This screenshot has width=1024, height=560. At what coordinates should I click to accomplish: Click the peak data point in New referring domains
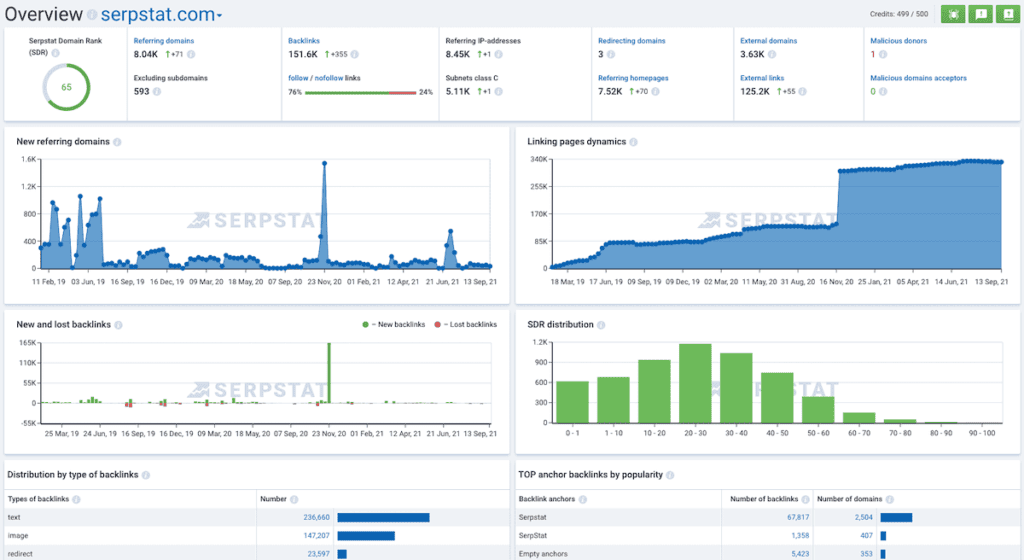325,163
